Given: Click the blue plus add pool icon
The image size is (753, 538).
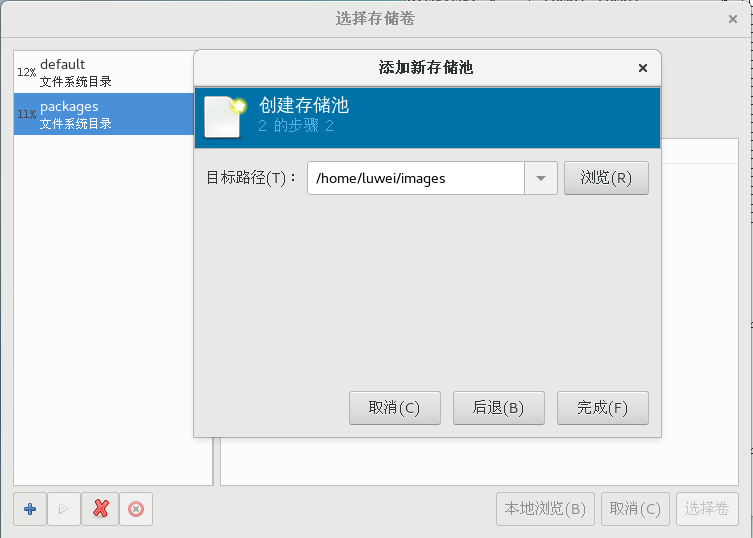Looking at the screenshot, I should coord(30,509).
